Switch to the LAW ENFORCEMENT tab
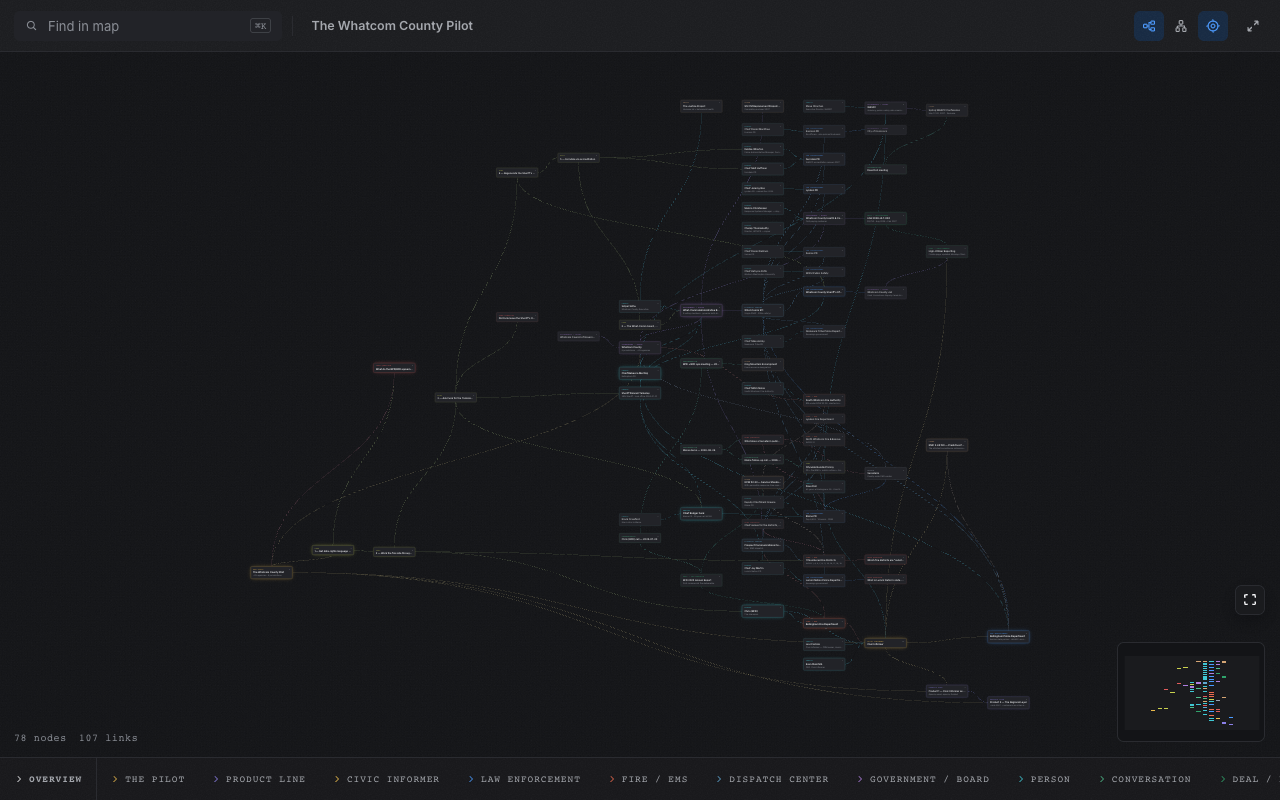This screenshot has height=800, width=1280. (x=524, y=779)
